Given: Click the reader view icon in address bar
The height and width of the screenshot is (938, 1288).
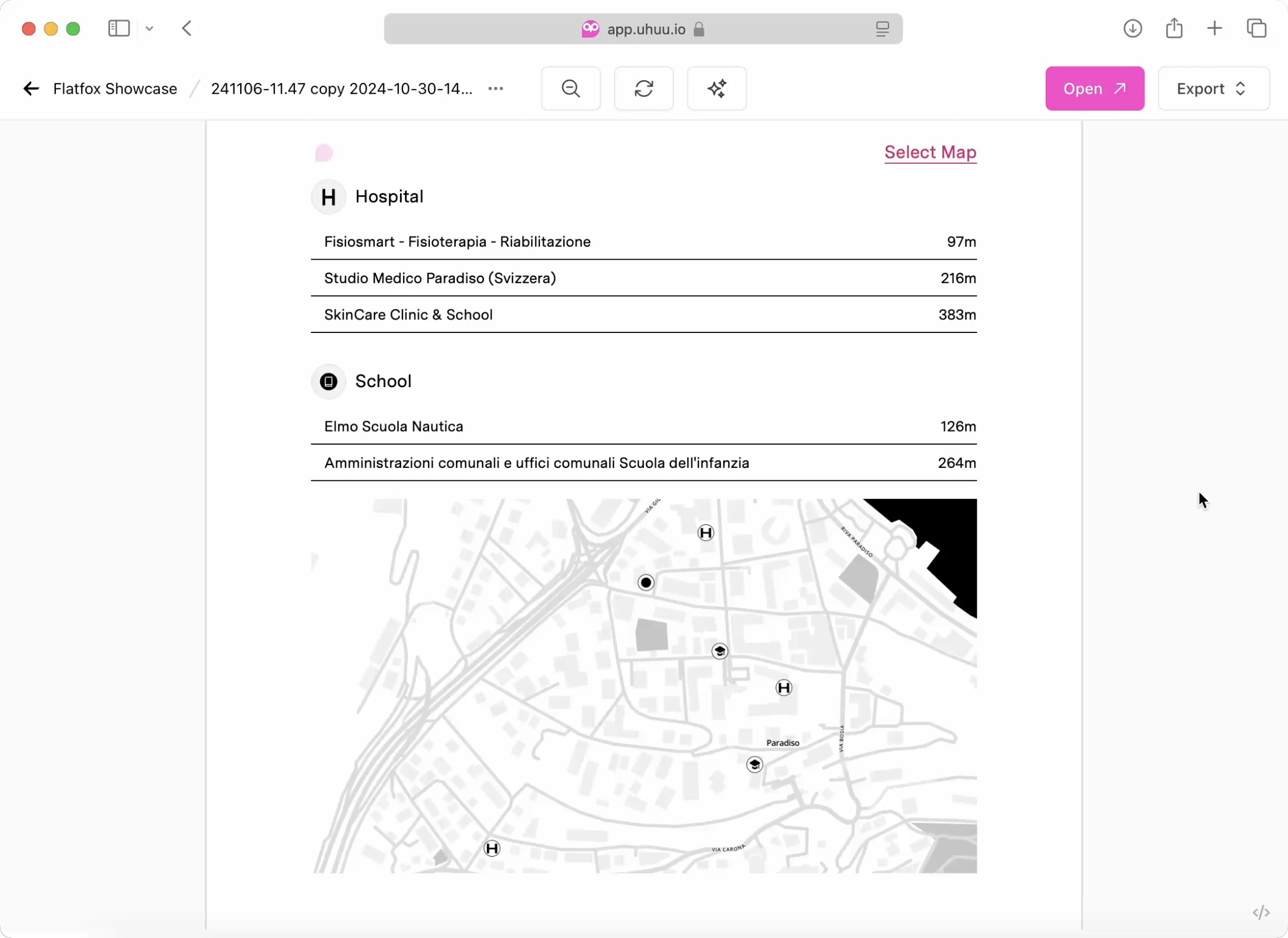Looking at the screenshot, I should coord(882,29).
